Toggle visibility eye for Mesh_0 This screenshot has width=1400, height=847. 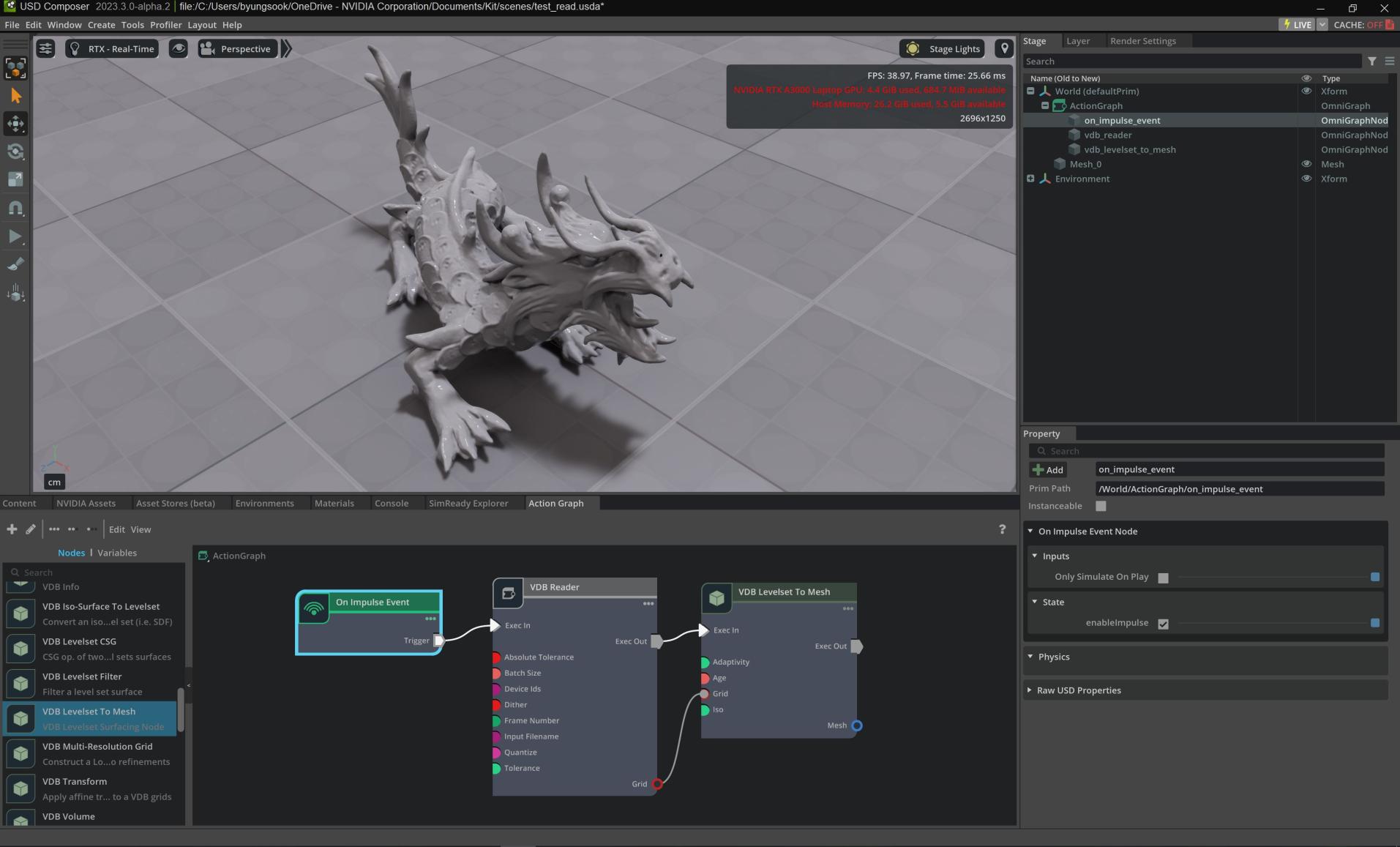[x=1306, y=165]
